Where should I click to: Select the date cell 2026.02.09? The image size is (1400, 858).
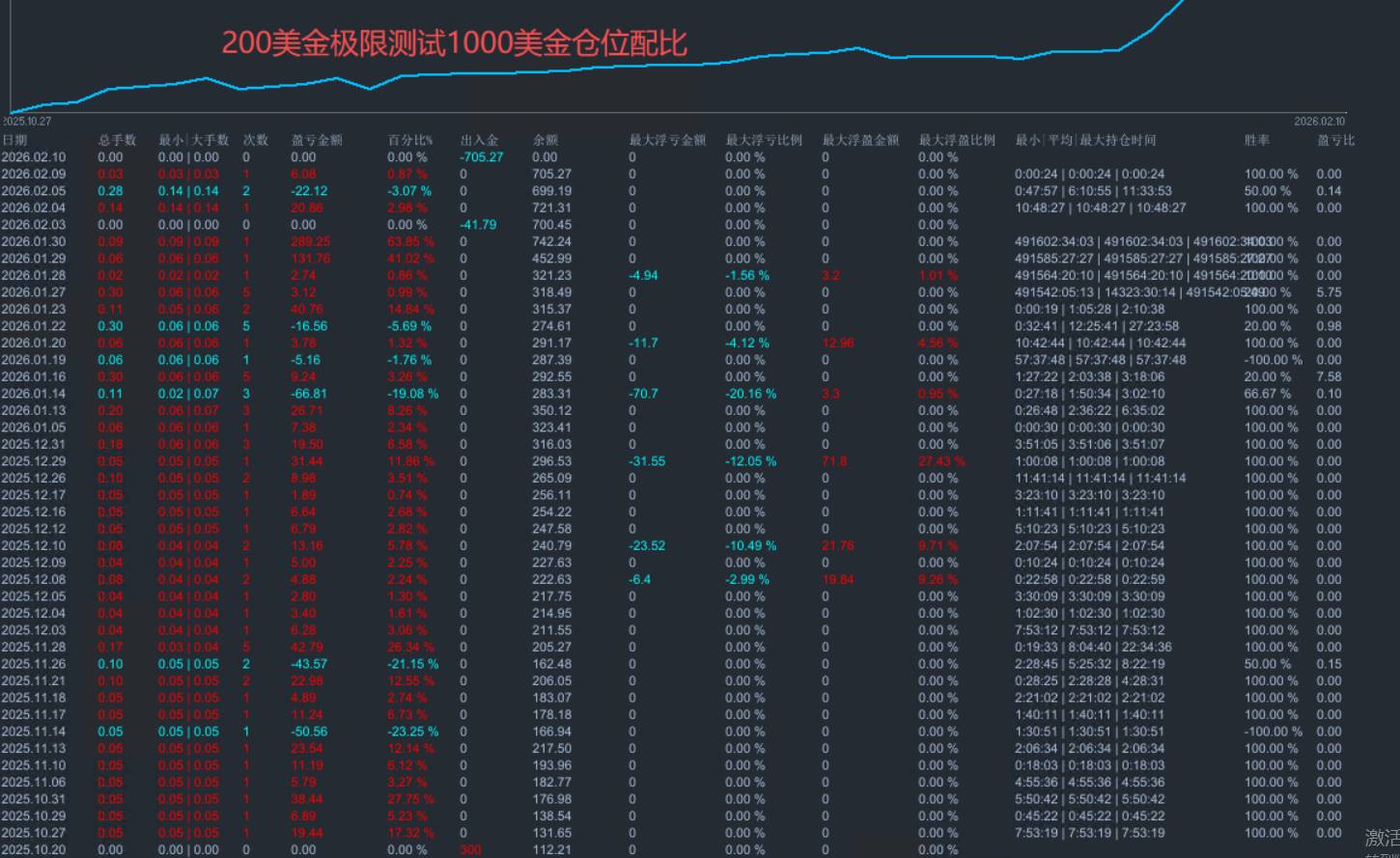pyautogui.click(x=34, y=174)
